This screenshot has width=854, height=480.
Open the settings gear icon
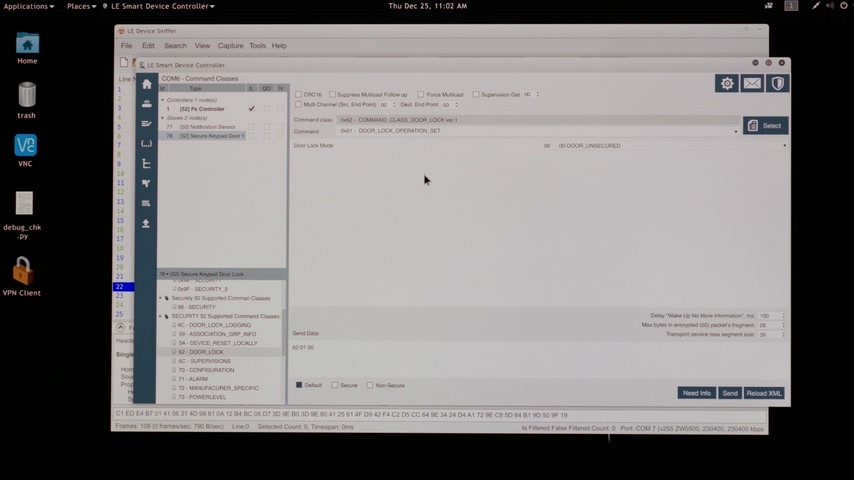tap(727, 84)
